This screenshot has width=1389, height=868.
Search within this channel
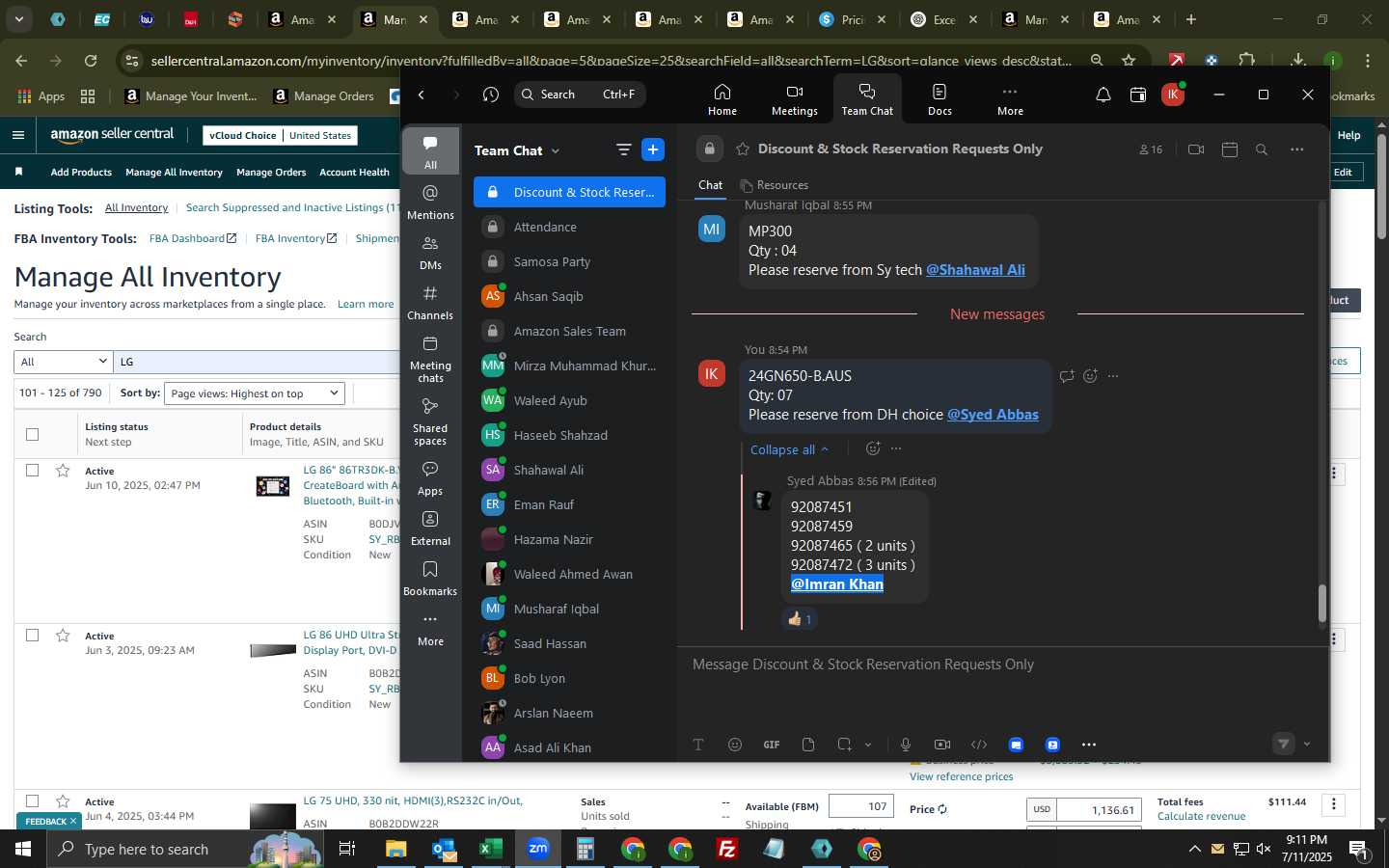coord(1262,149)
